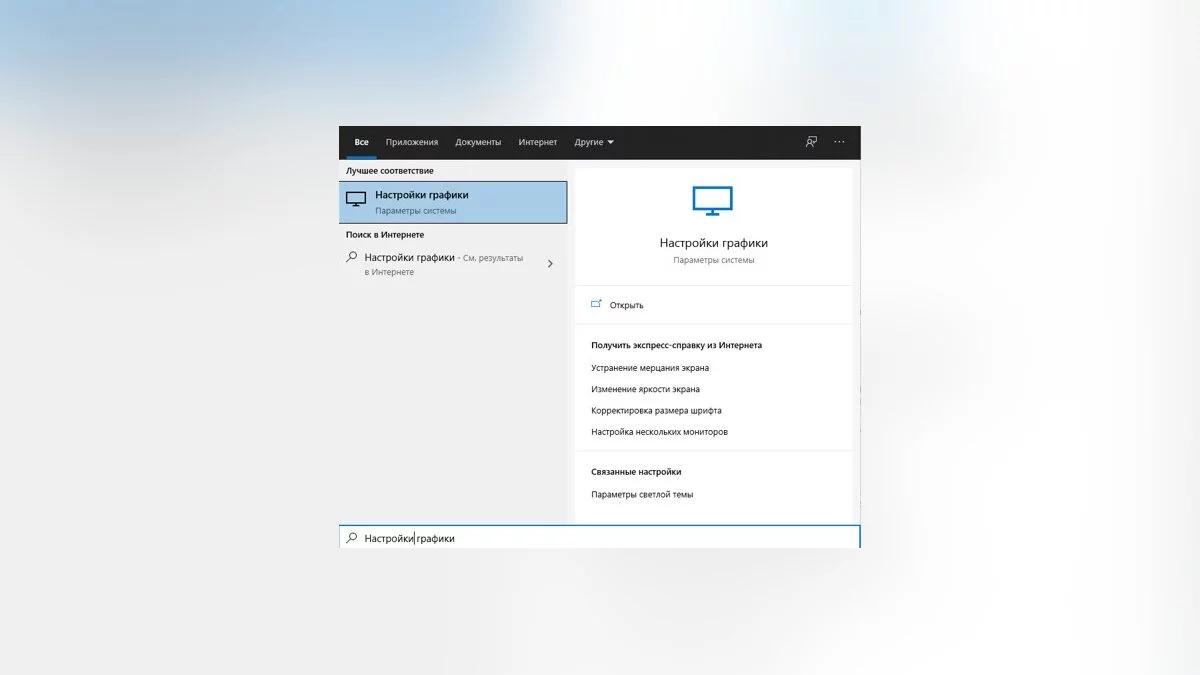Click the monitor icon beside Настройки графики result
This screenshot has width=1200, height=675.
tap(356, 199)
